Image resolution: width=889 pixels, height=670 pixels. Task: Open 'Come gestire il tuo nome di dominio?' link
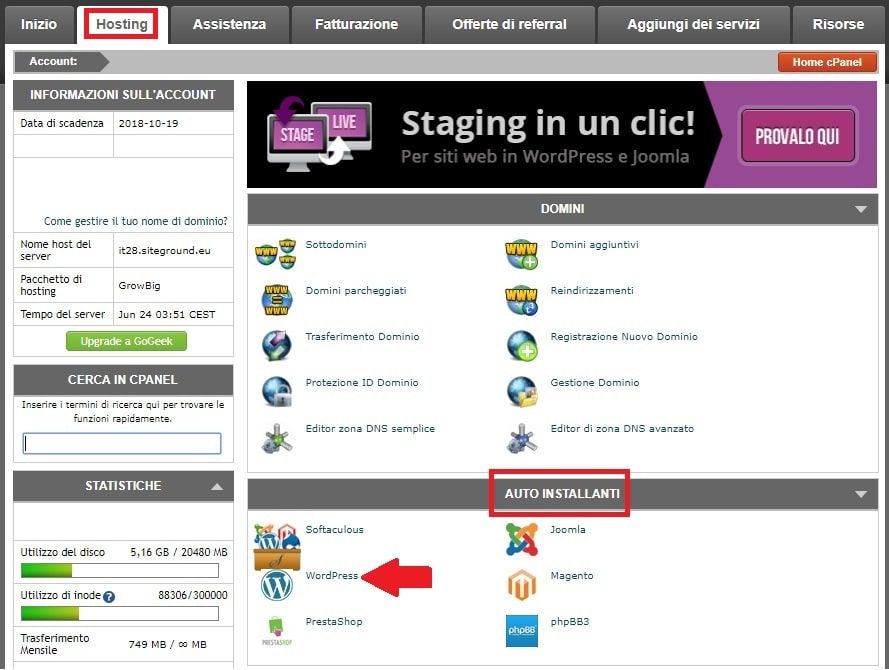pos(135,221)
